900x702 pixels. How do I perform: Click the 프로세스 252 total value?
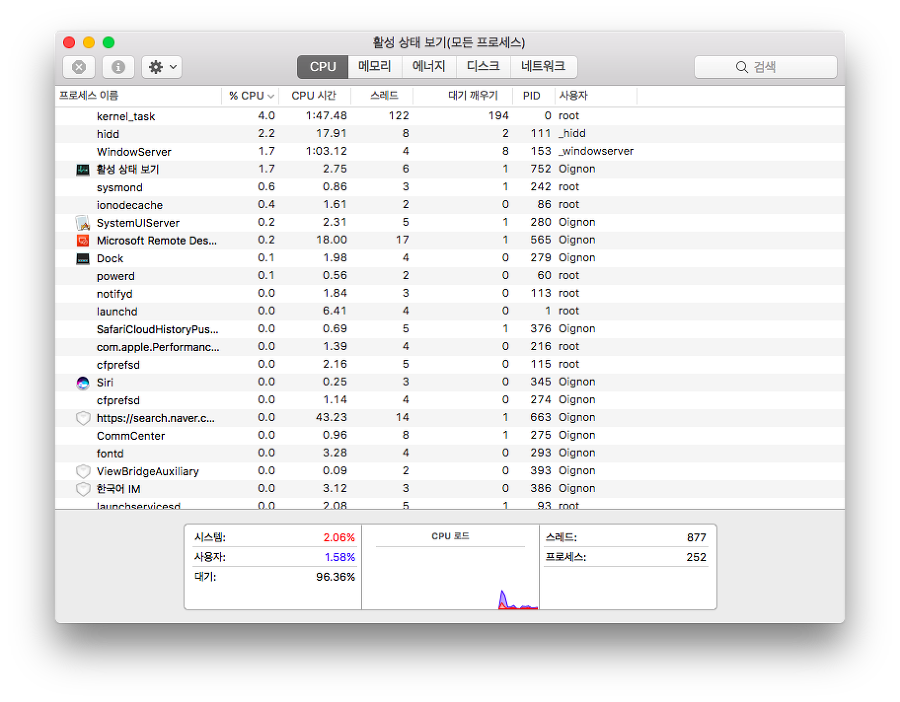[696, 557]
